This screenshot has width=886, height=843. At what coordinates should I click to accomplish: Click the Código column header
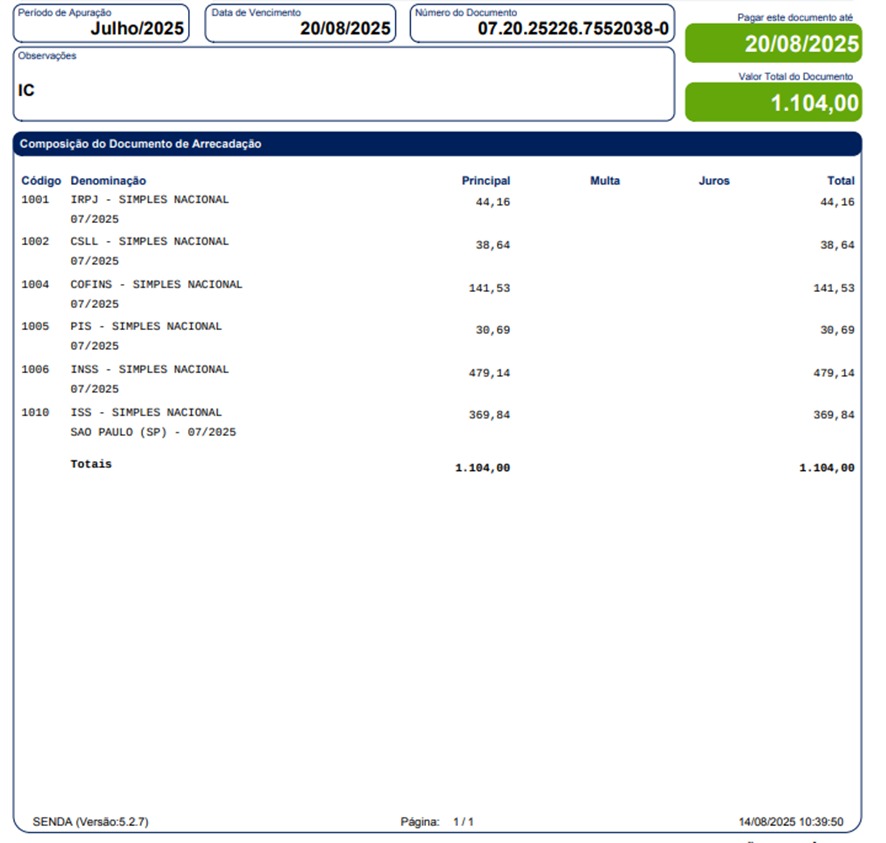[x=41, y=181]
